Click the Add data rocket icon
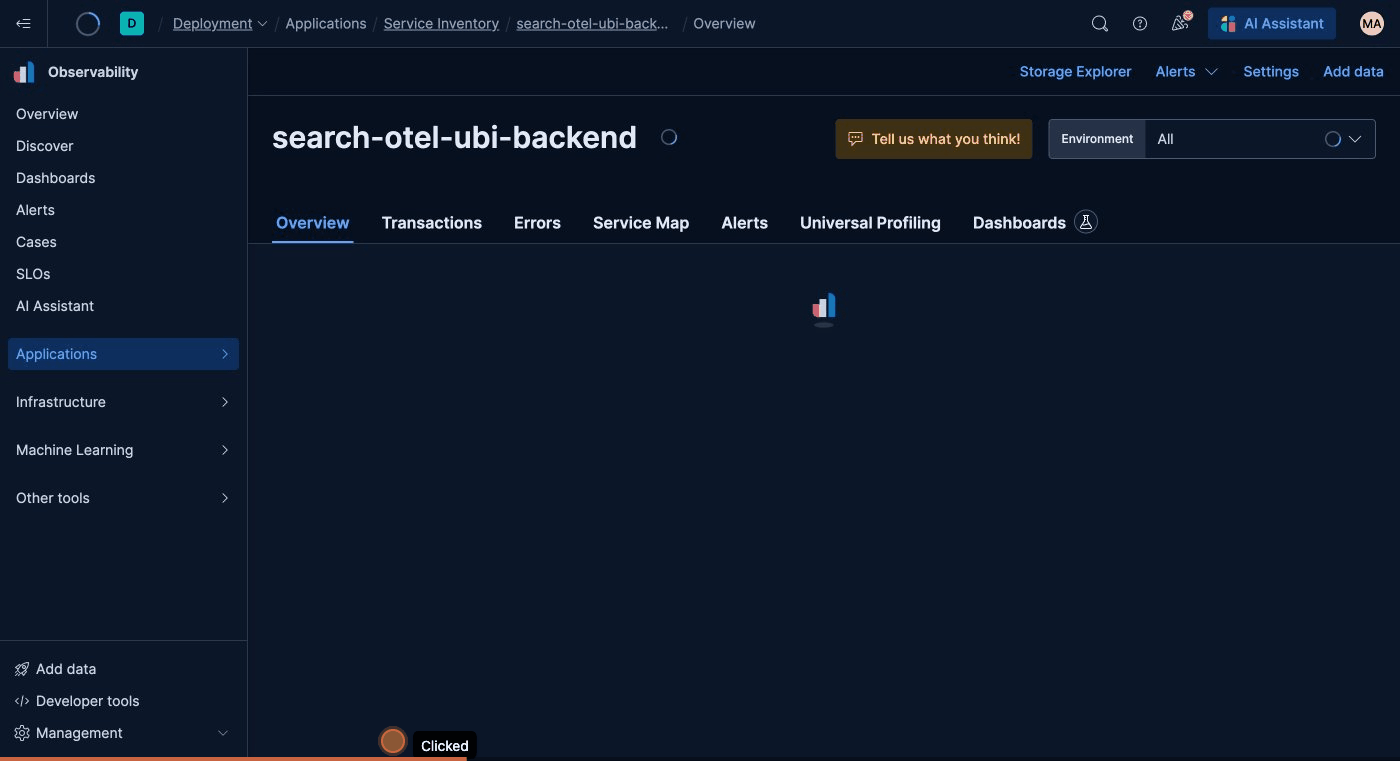Viewport: 1400px width, 761px height. click(x=22, y=669)
